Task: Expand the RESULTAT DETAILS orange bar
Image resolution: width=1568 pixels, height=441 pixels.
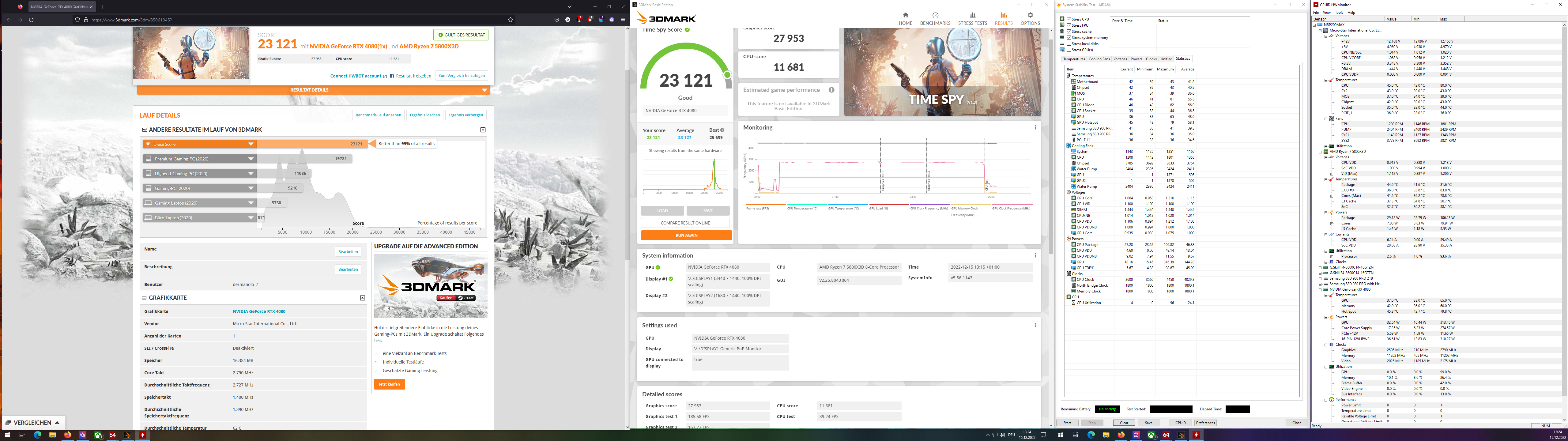Action: coord(314,90)
